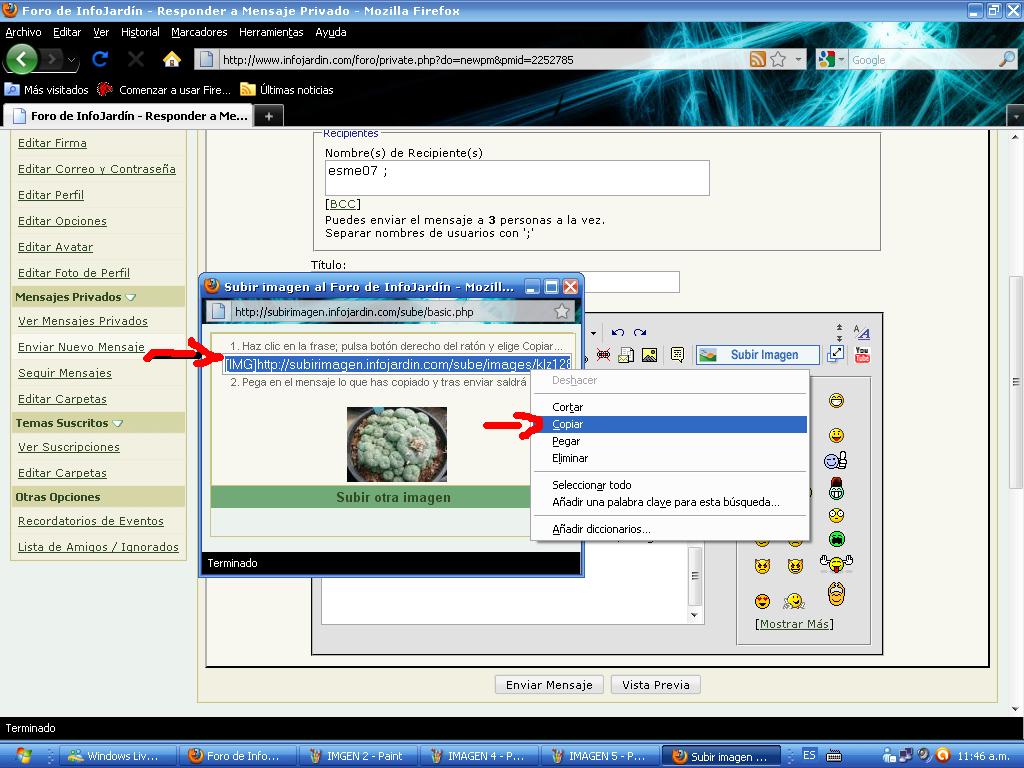Collapse the Temas Suscritos section arrow
This screenshot has height=768, width=1024.
click(x=118, y=423)
